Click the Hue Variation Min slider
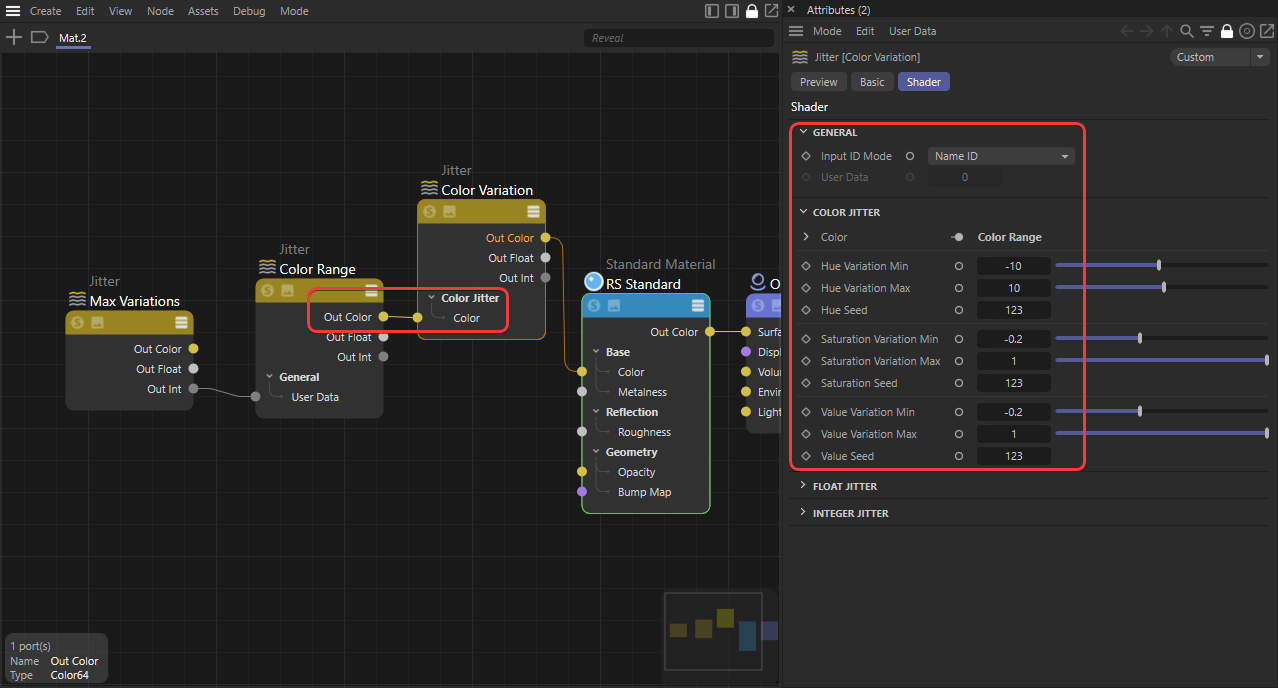The image size is (1278, 688). pyautogui.click(x=1160, y=266)
